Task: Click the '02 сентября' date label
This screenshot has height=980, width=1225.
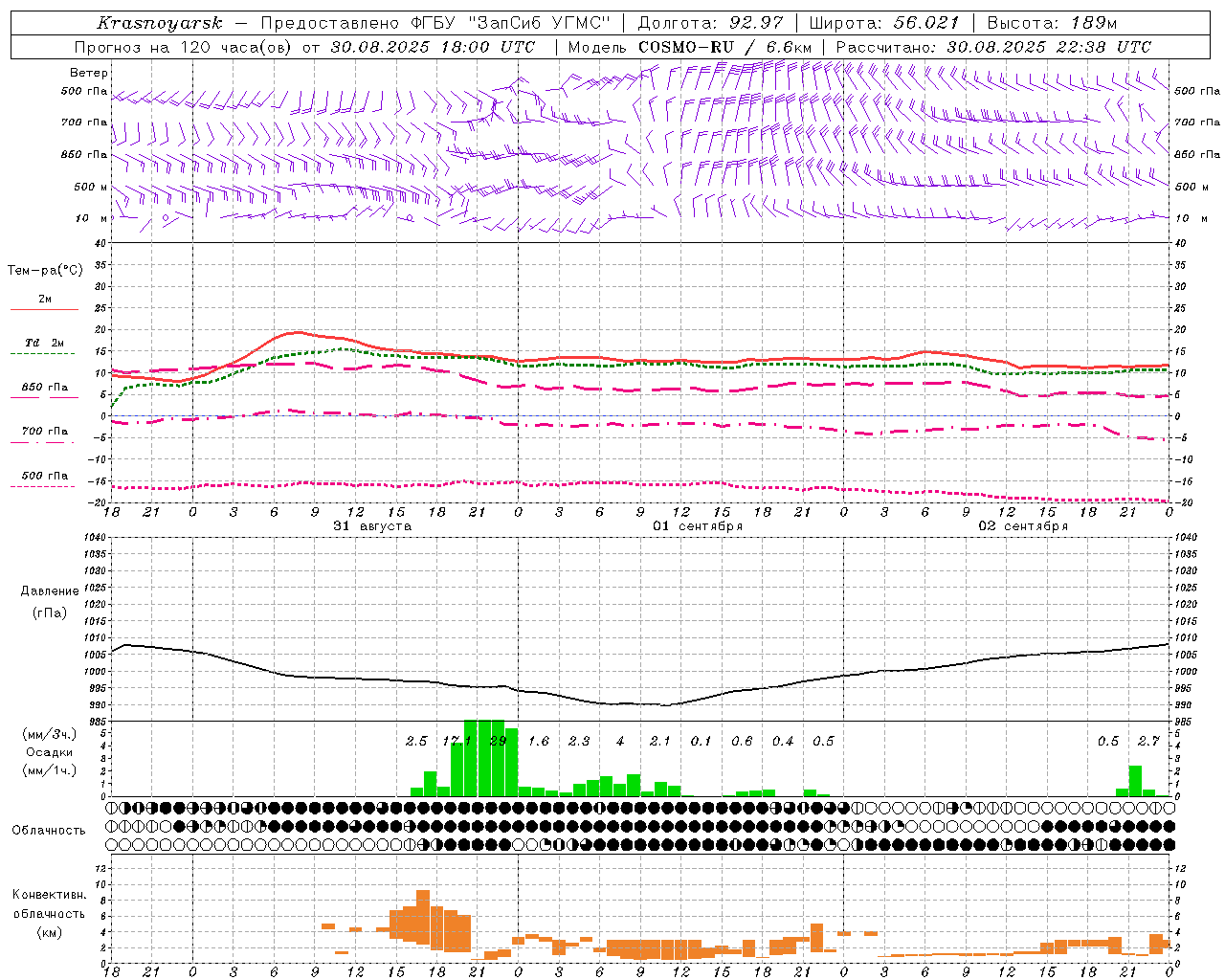Action: pos(1023,526)
